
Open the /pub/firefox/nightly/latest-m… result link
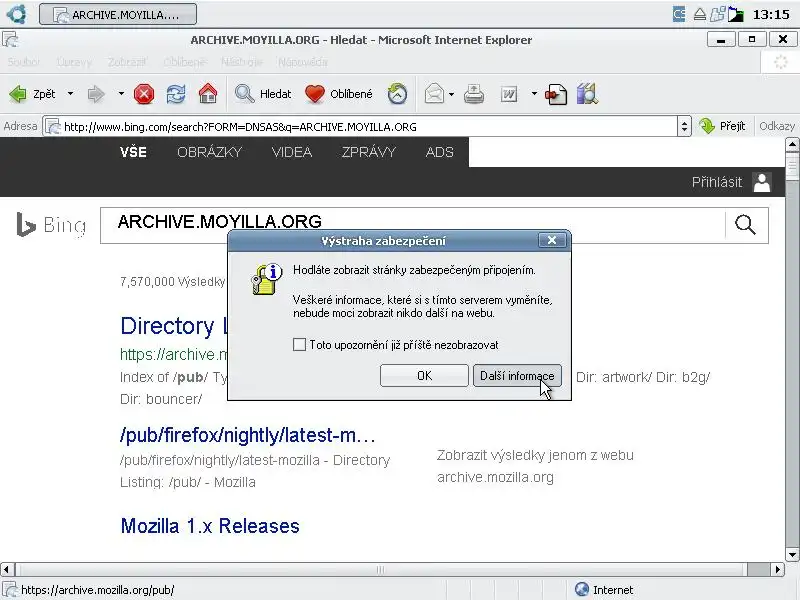tap(248, 435)
